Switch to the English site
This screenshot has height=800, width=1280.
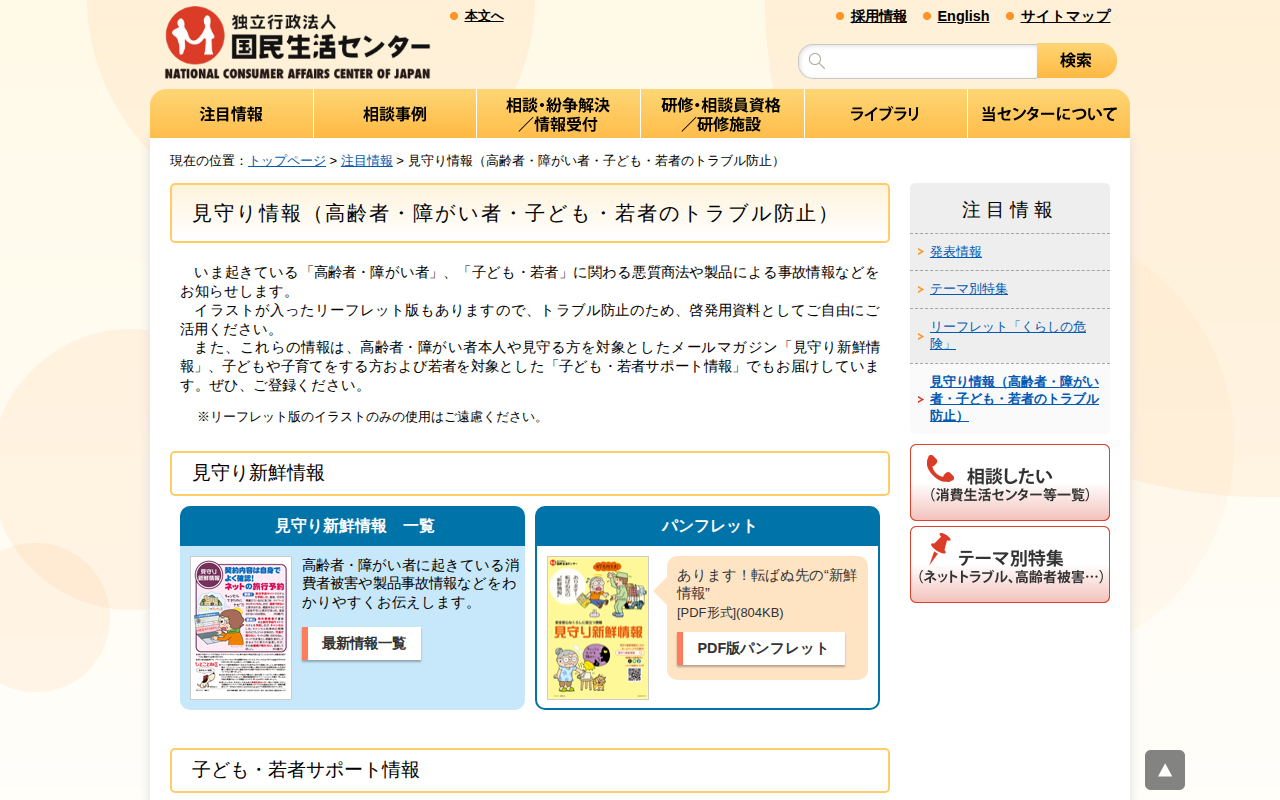click(x=964, y=16)
